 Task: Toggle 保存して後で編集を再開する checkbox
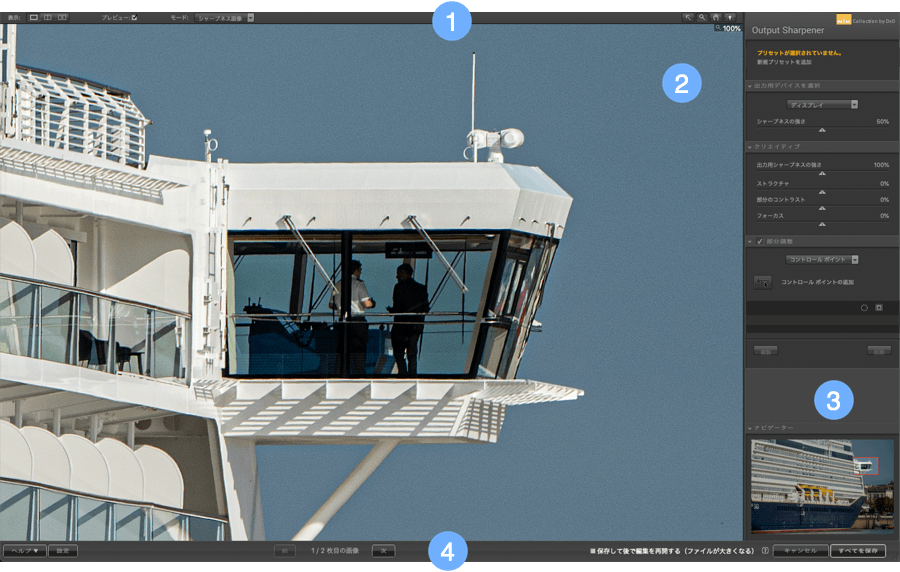[593, 551]
